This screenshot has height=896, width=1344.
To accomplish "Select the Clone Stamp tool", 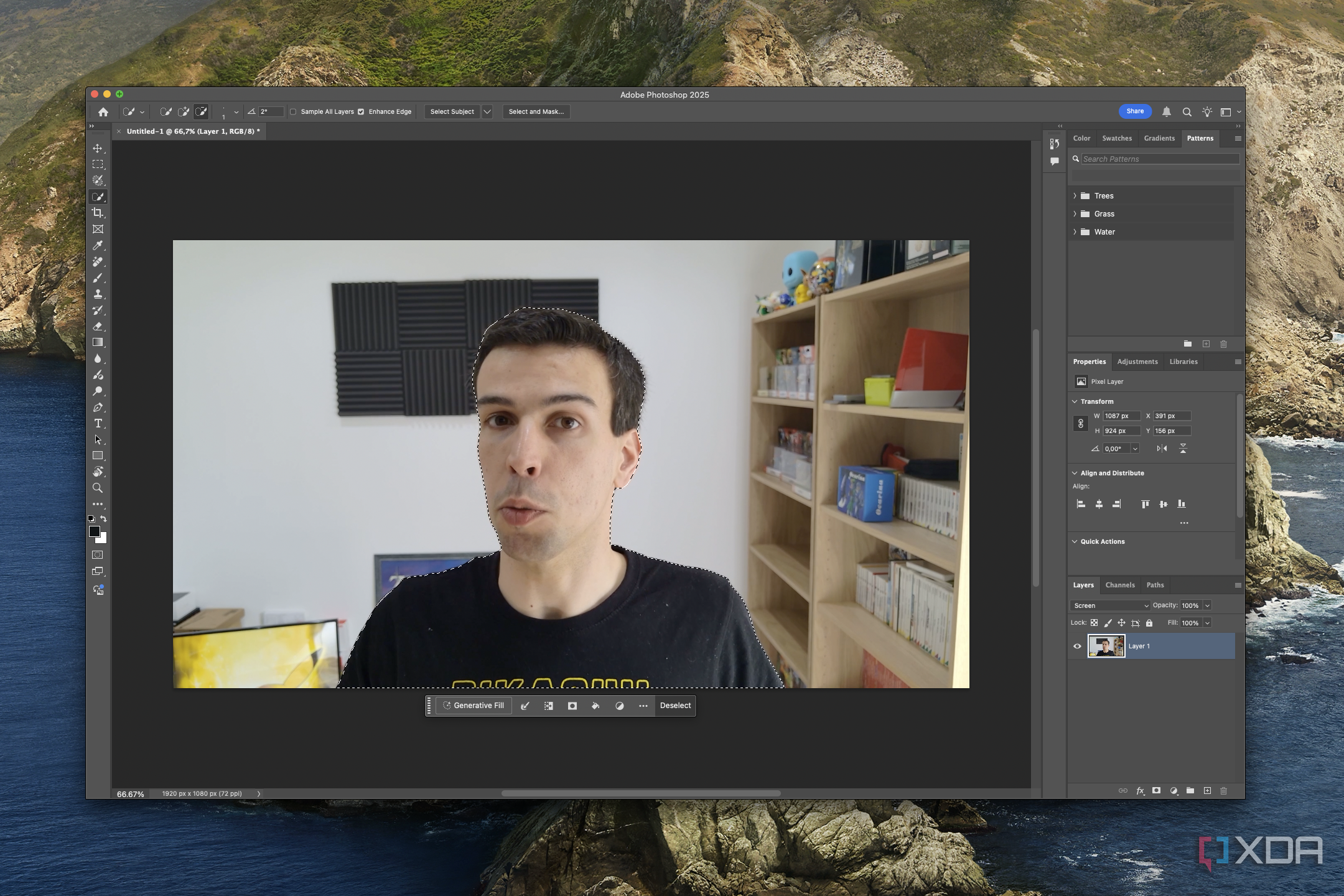I will pos(98,294).
